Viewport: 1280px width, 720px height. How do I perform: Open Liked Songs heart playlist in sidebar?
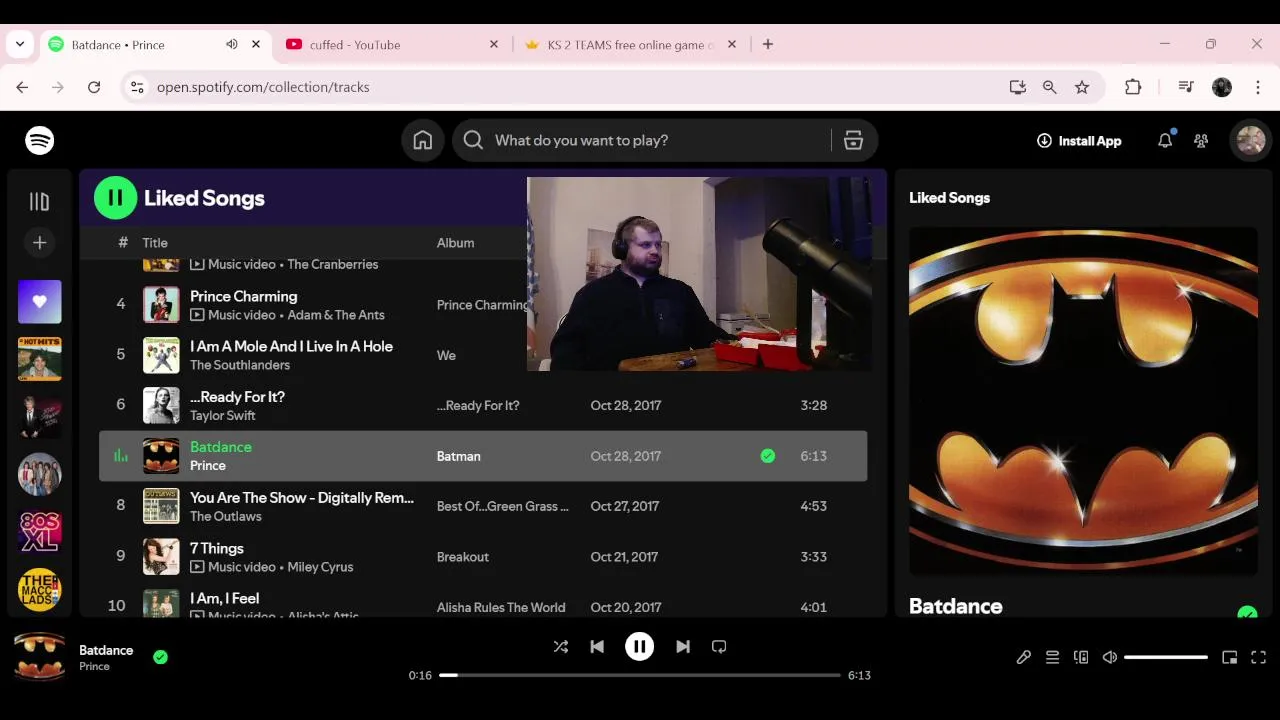[40, 302]
